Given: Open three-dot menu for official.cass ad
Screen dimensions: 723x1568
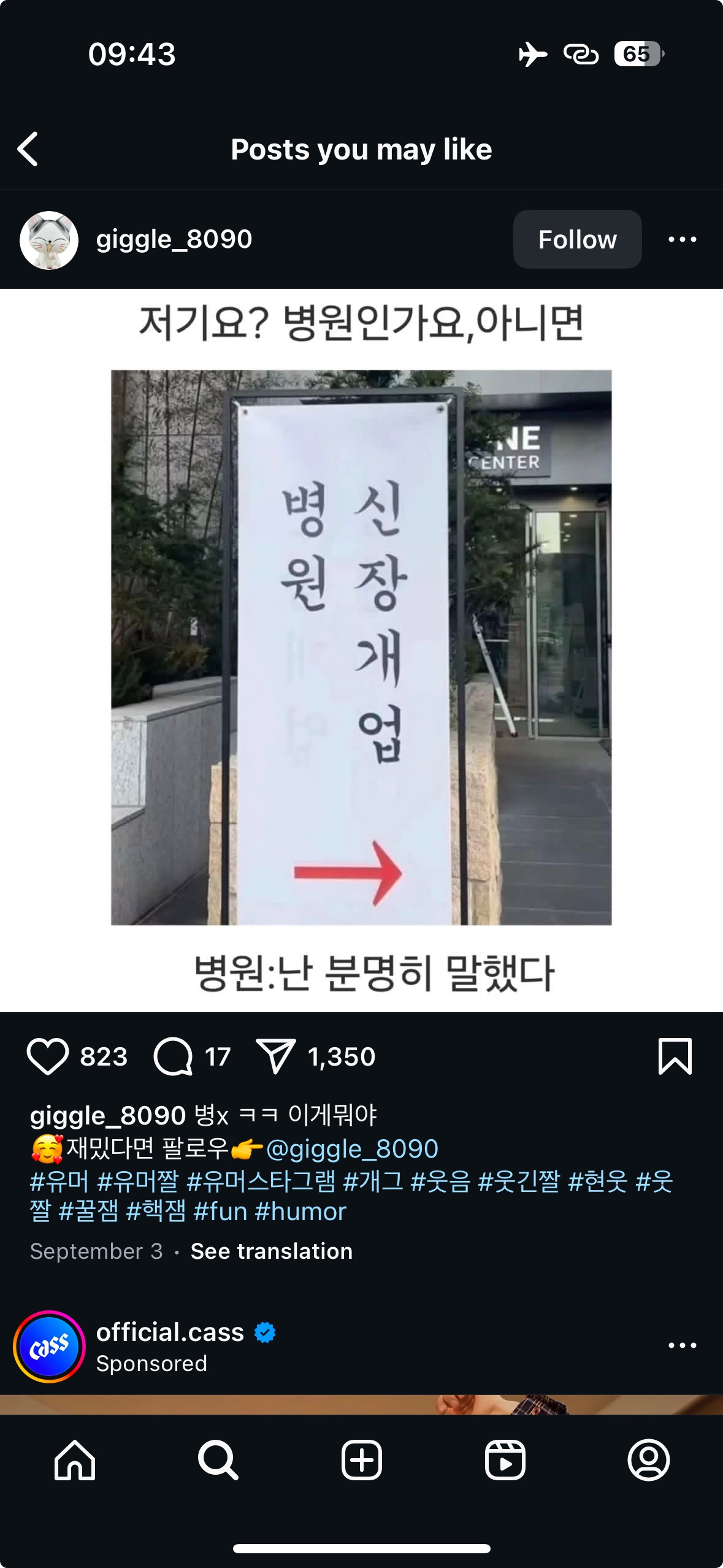Looking at the screenshot, I should click(682, 1345).
